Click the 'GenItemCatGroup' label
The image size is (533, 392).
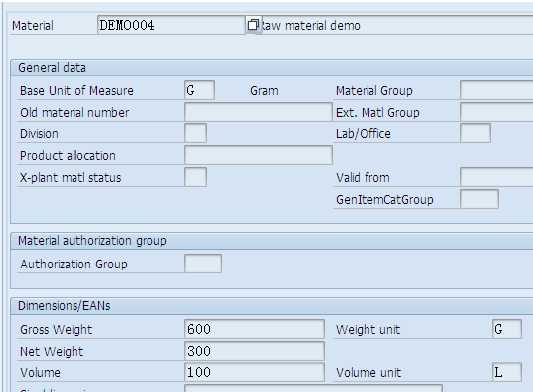pyautogui.click(x=385, y=199)
